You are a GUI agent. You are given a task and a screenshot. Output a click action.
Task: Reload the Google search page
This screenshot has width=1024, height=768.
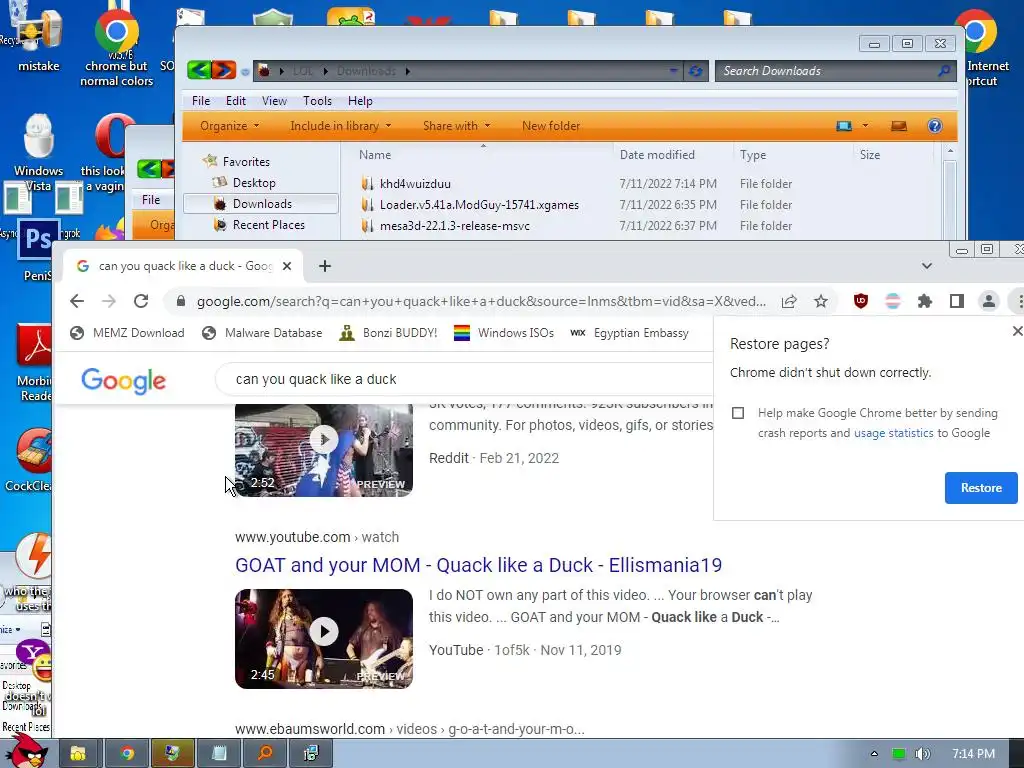(141, 301)
